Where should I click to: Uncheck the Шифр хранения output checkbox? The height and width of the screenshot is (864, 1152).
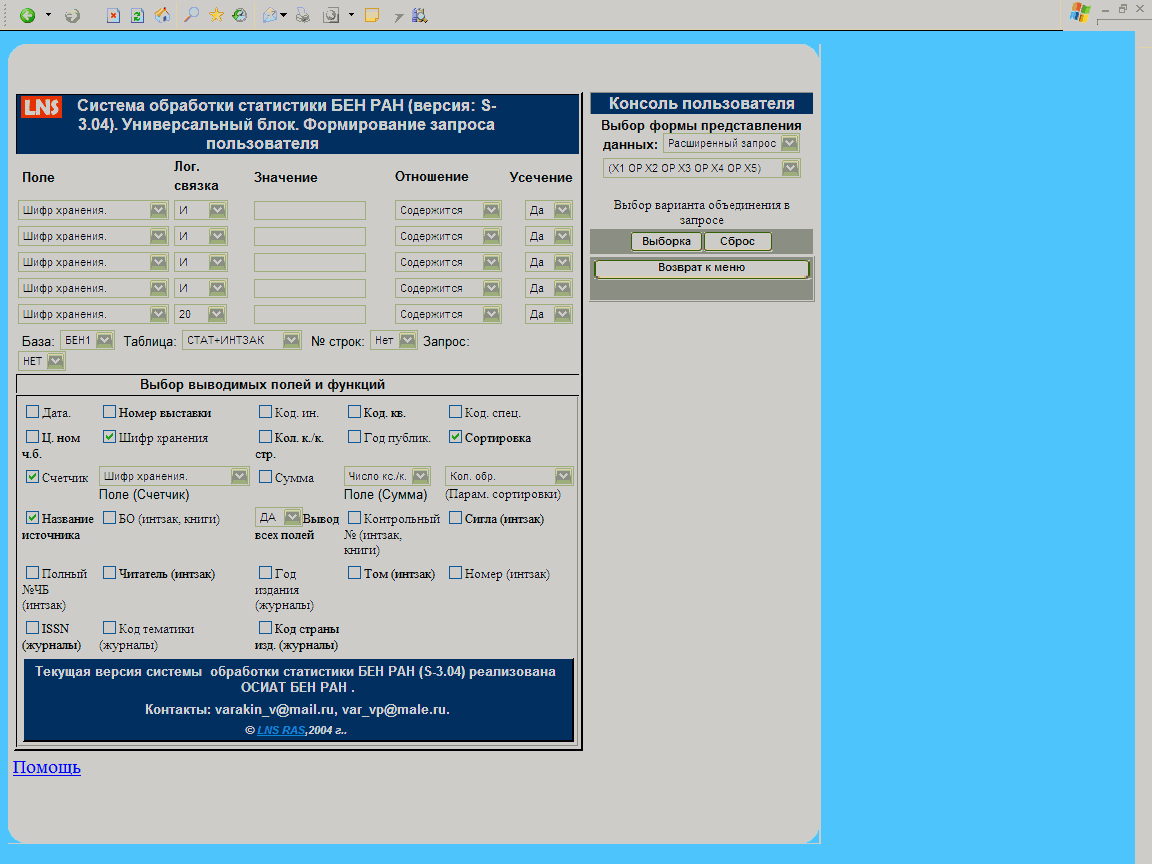110,437
